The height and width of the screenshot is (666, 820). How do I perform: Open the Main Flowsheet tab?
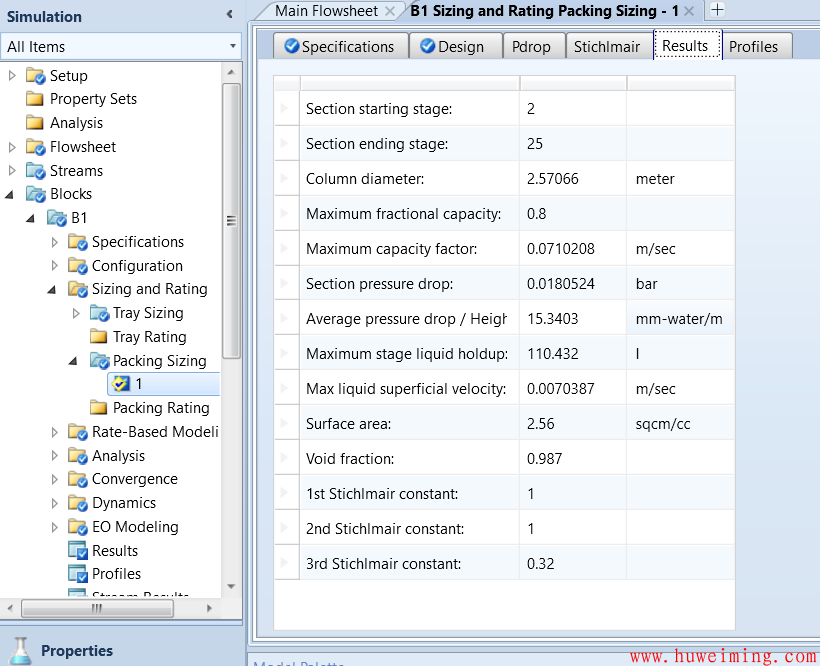click(326, 11)
